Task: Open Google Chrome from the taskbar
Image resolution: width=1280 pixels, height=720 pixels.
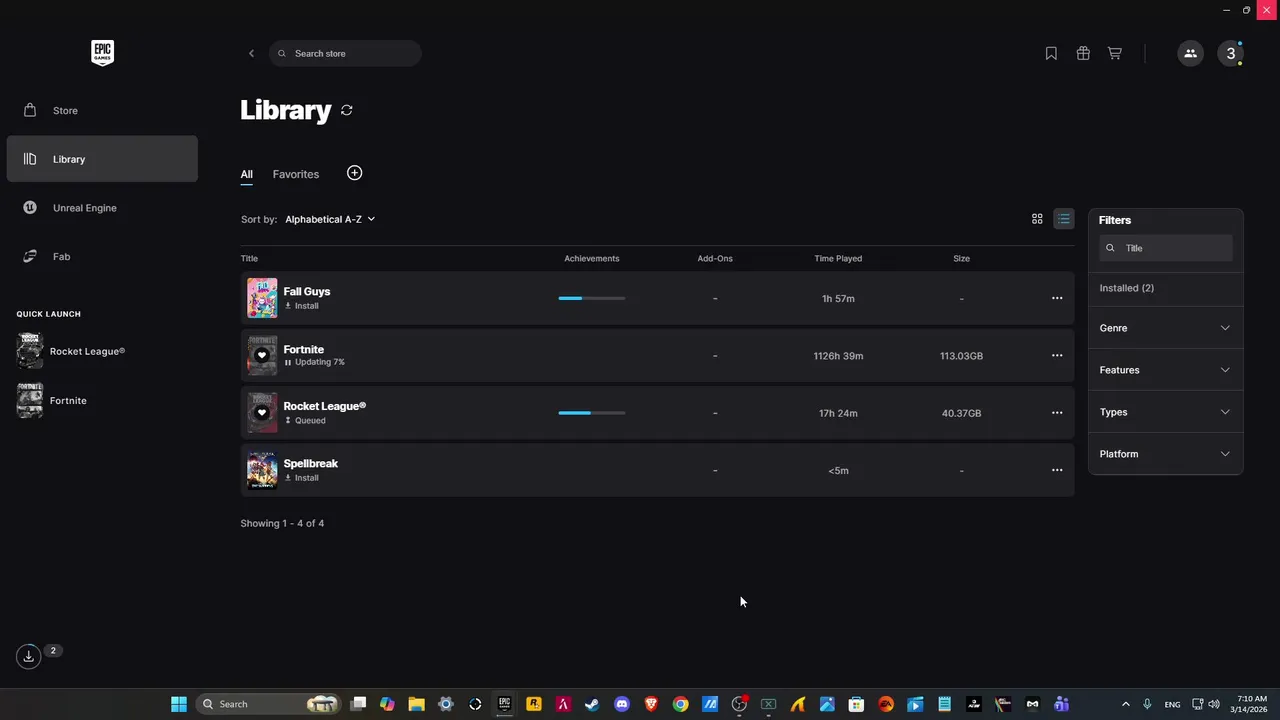Action: pos(680,704)
